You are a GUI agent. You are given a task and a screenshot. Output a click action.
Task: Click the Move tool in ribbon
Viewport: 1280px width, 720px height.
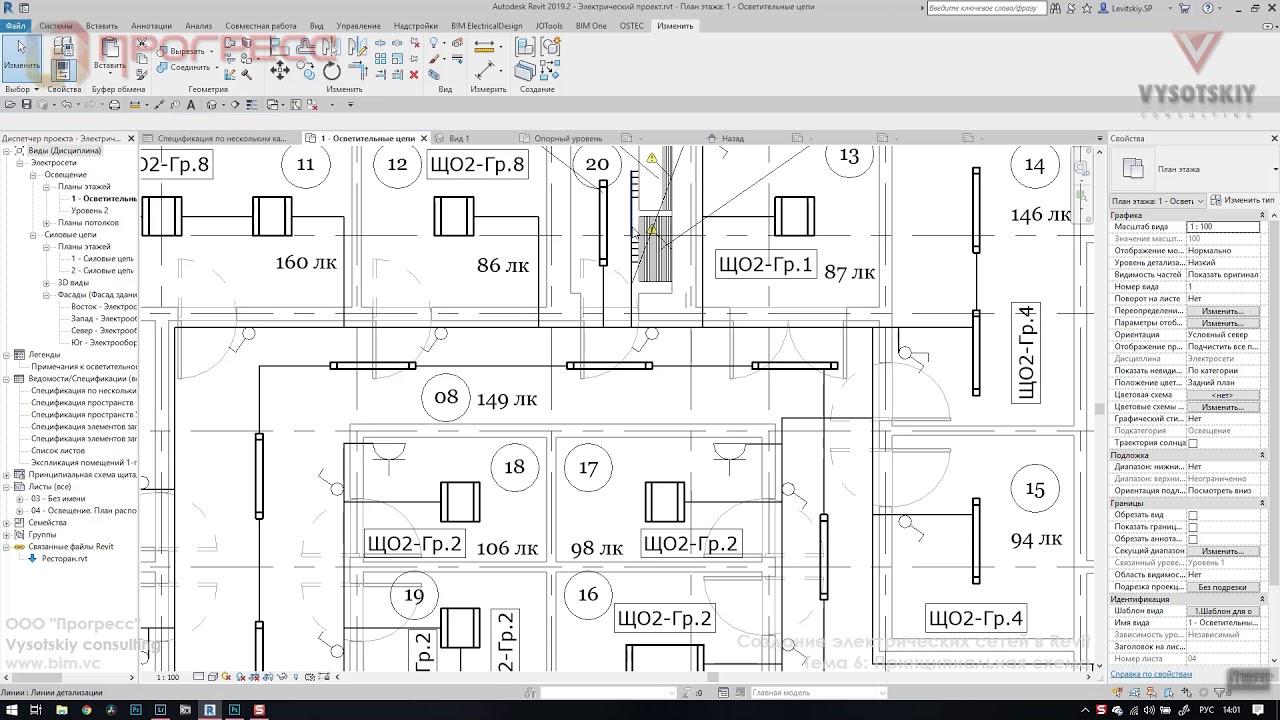(x=280, y=71)
